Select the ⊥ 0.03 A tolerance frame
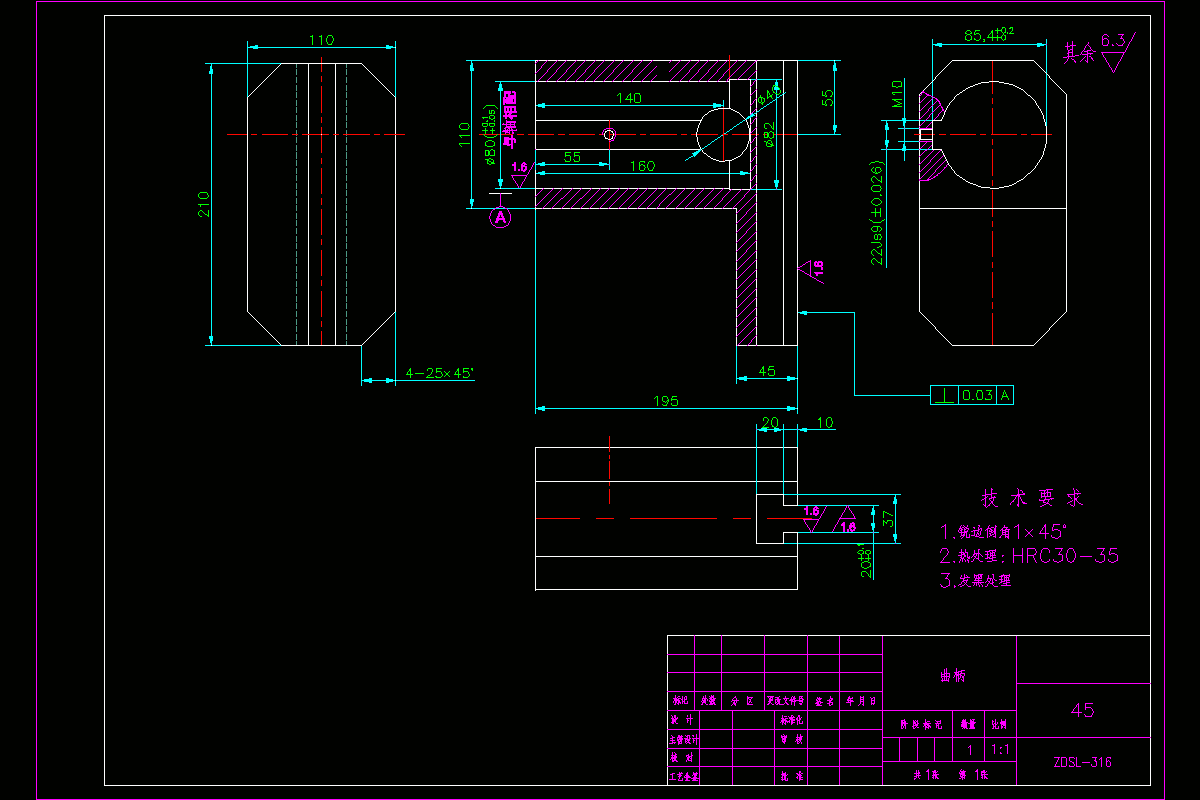The image size is (1200, 800). click(x=971, y=395)
